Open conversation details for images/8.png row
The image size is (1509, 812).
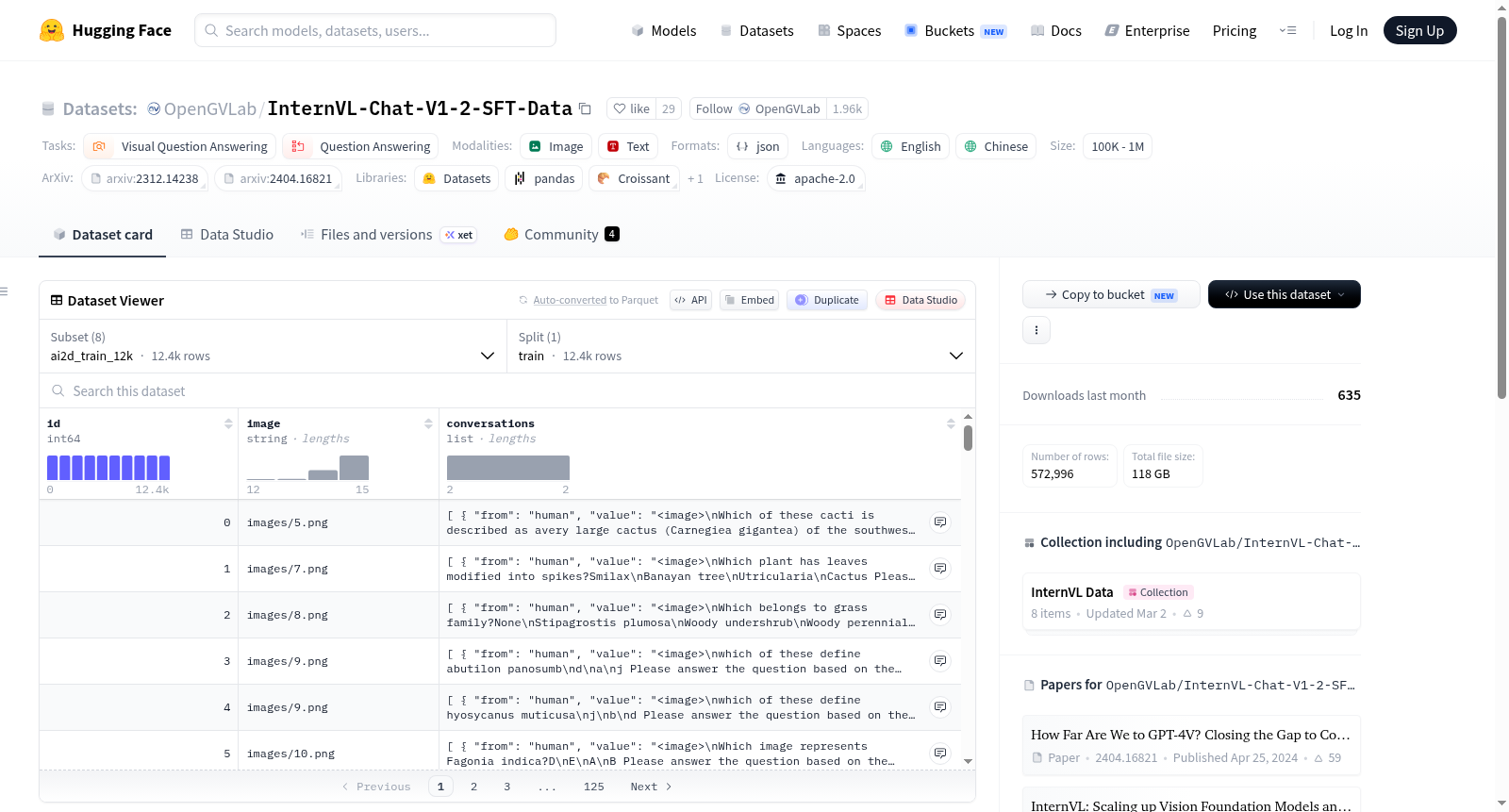(x=940, y=614)
